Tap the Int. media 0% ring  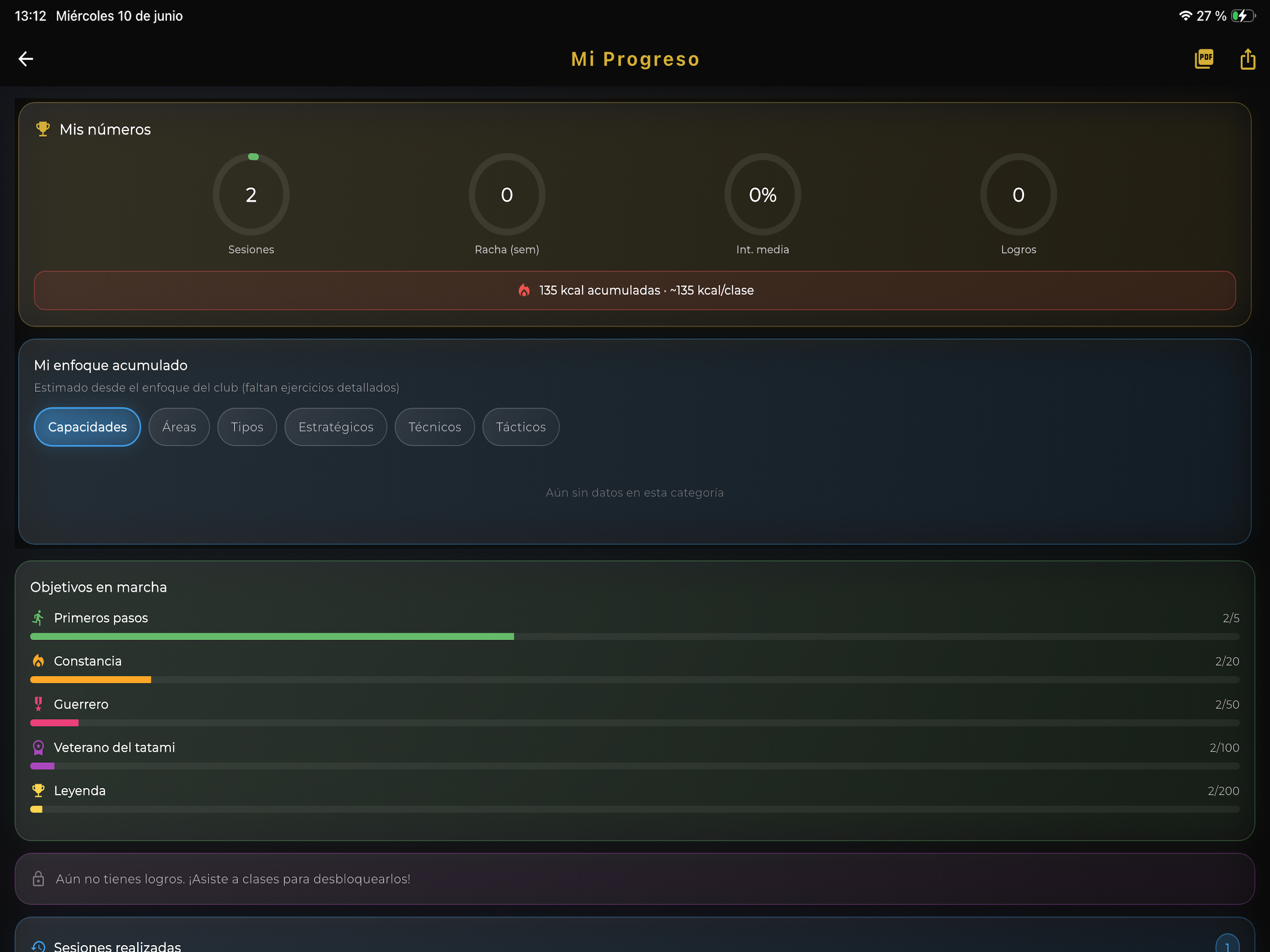(762, 194)
